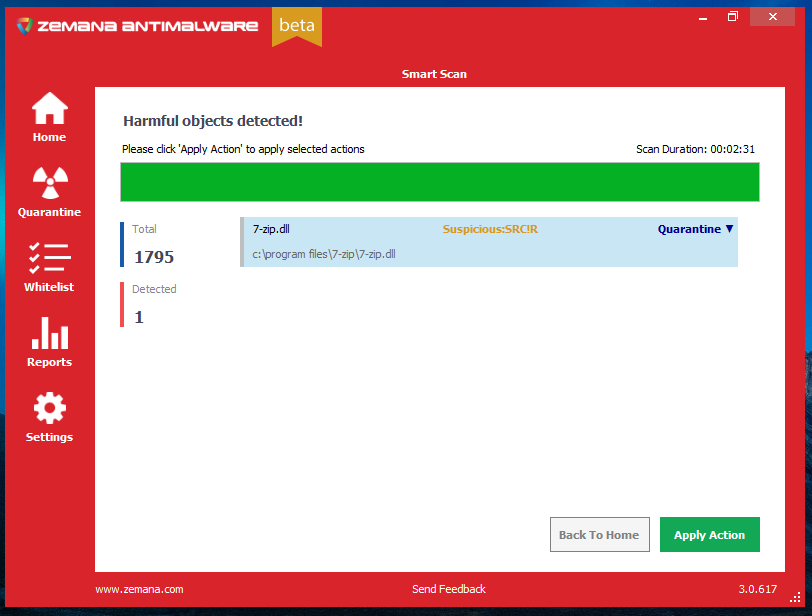Click the 'Please click Apply Action' instruction text
This screenshot has height=616, width=812.
[x=243, y=149]
